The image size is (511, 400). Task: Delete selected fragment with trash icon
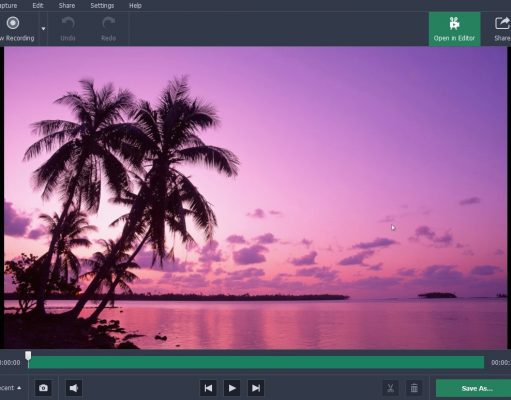pos(414,388)
